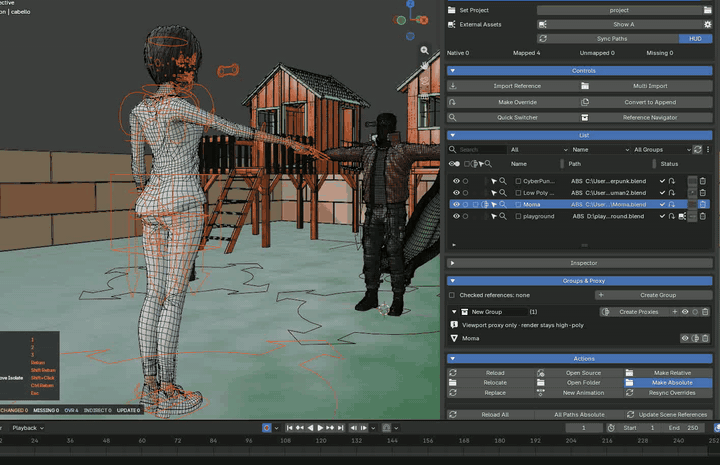Toggle visibility eye for CyberPun... reference
The height and width of the screenshot is (465, 720).
click(456, 181)
